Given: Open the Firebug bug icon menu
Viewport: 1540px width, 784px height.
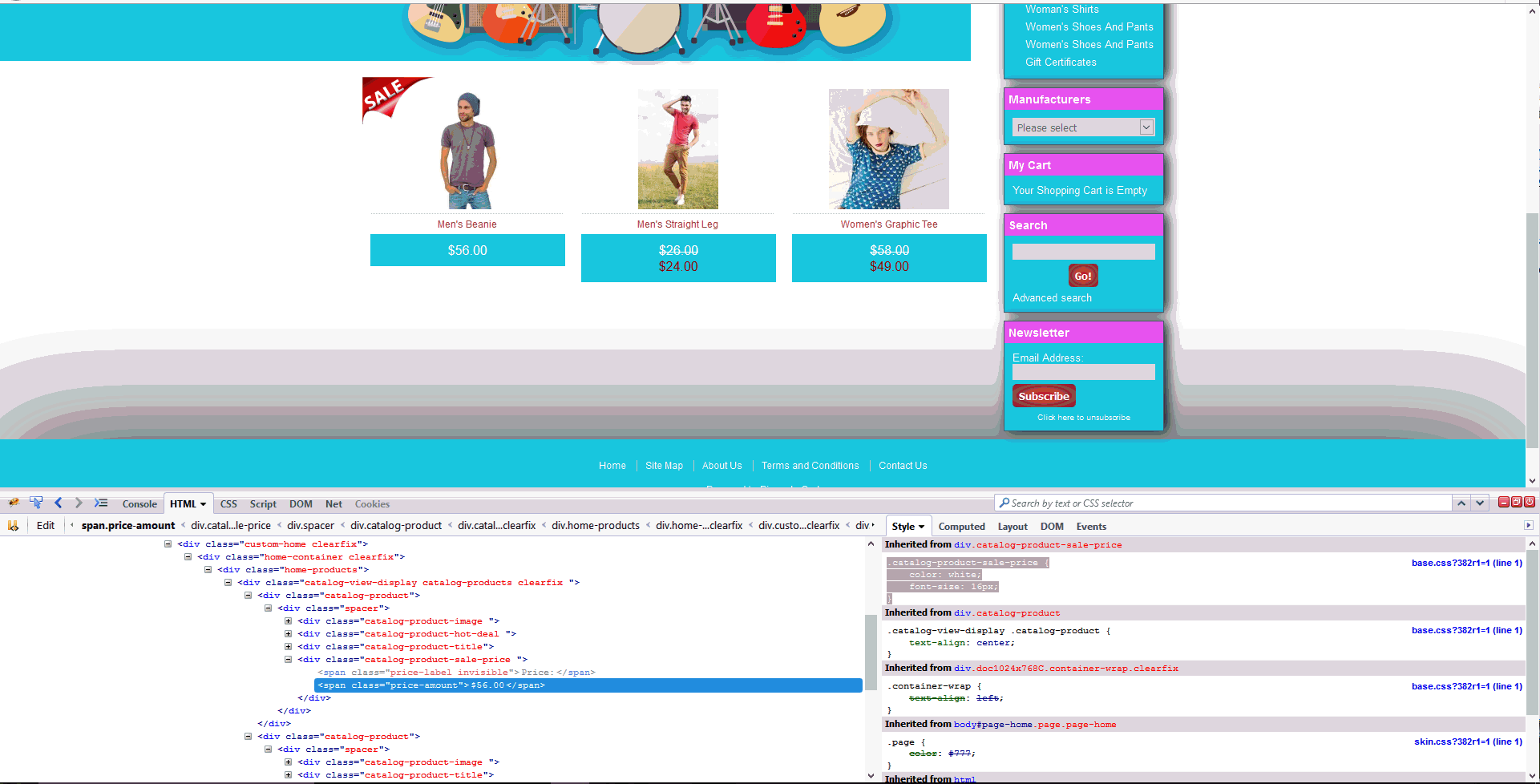Looking at the screenshot, I should [14, 503].
